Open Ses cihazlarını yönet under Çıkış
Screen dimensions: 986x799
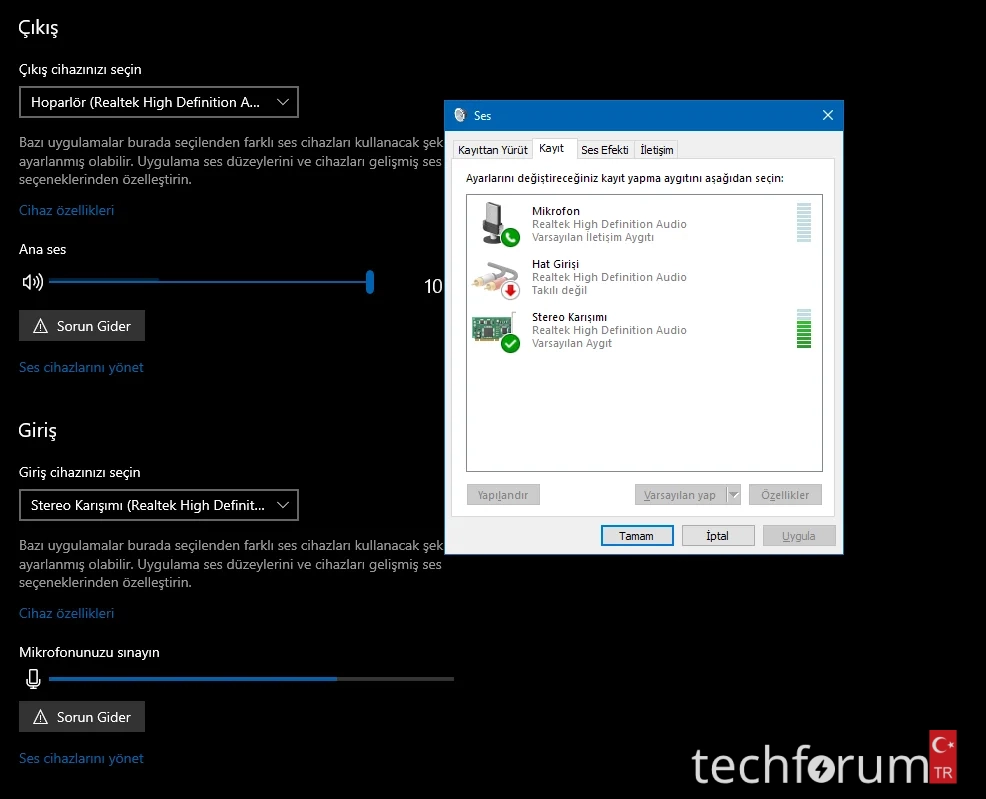click(81, 367)
